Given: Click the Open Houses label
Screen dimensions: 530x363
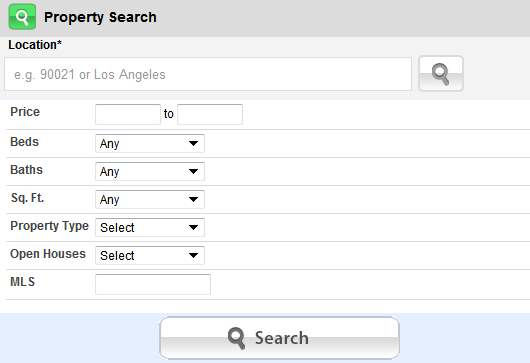Looking at the screenshot, I should [x=48, y=254].
